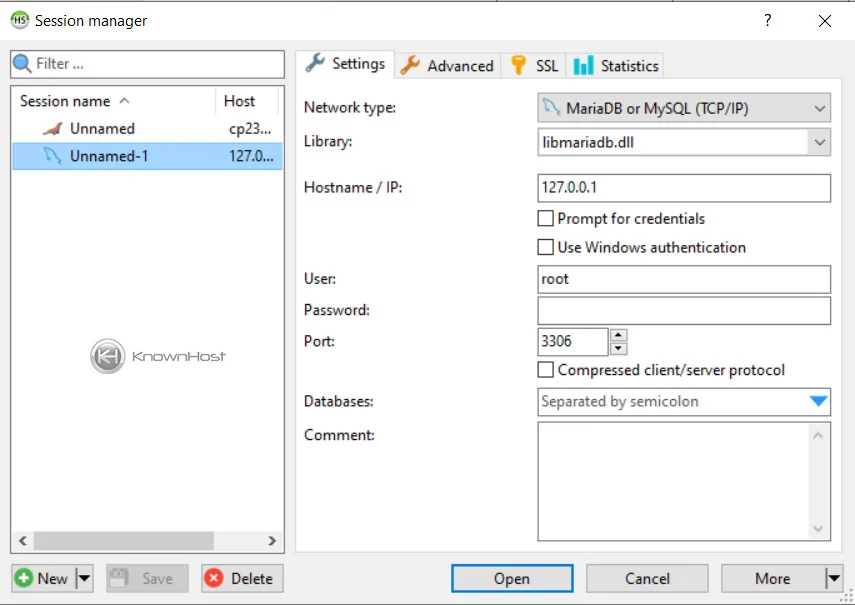
Task: Expand the Library dropdown list
Action: [820, 142]
